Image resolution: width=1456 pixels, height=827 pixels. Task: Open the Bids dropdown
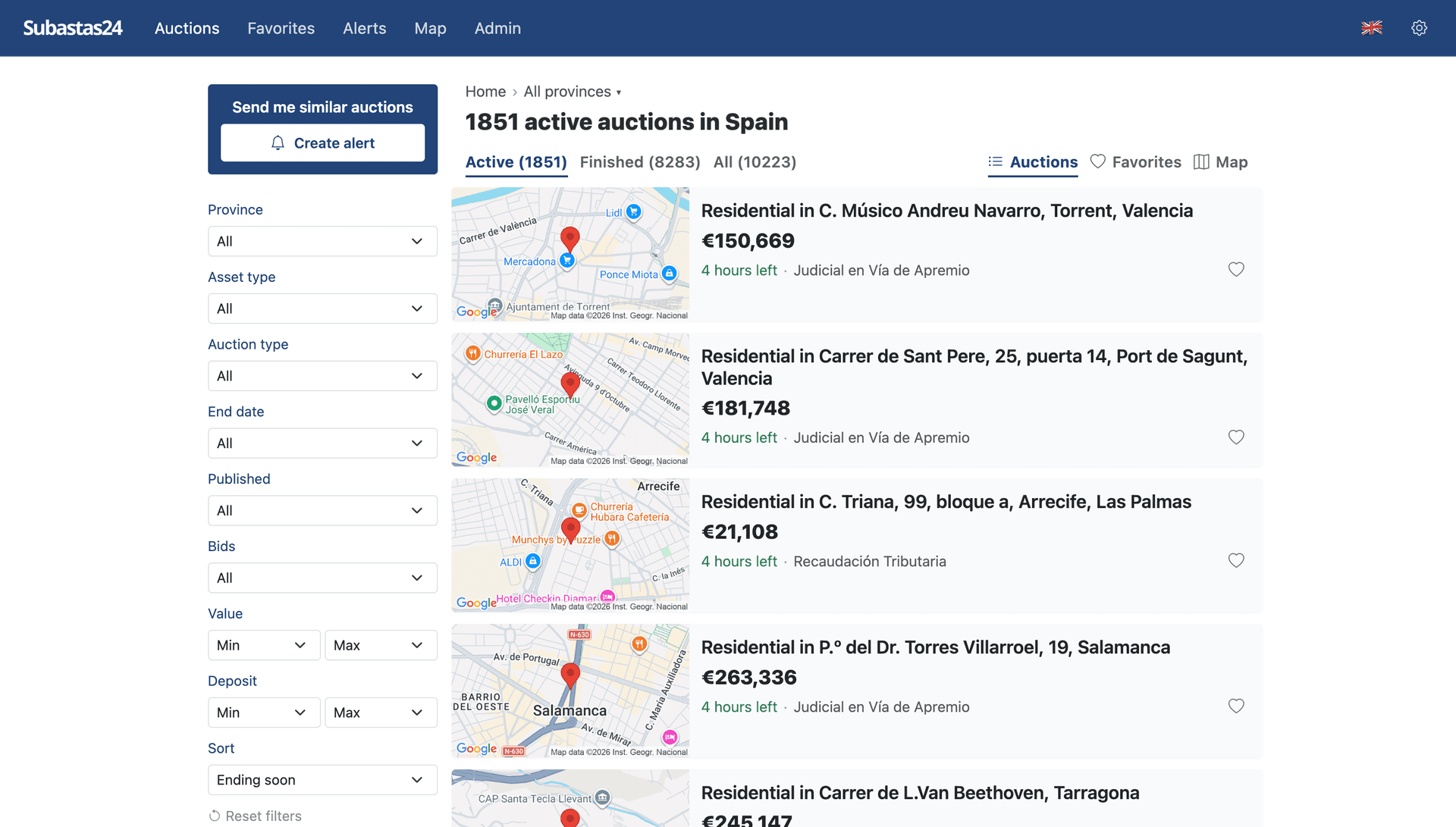[x=322, y=578]
